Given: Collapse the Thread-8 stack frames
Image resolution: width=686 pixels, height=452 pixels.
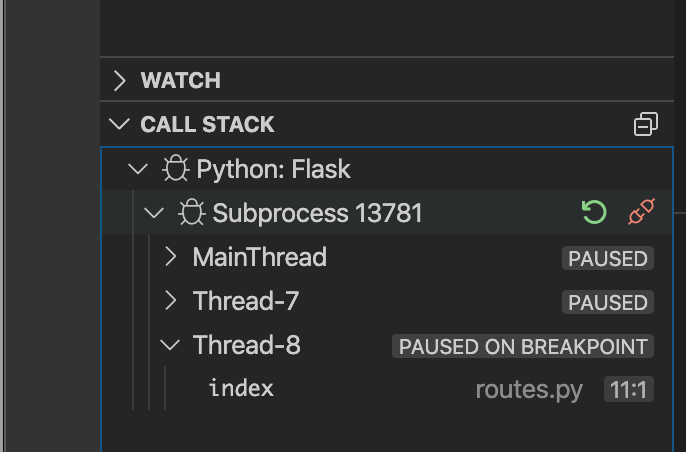Looking at the screenshot, I should (x=171, y=345).
